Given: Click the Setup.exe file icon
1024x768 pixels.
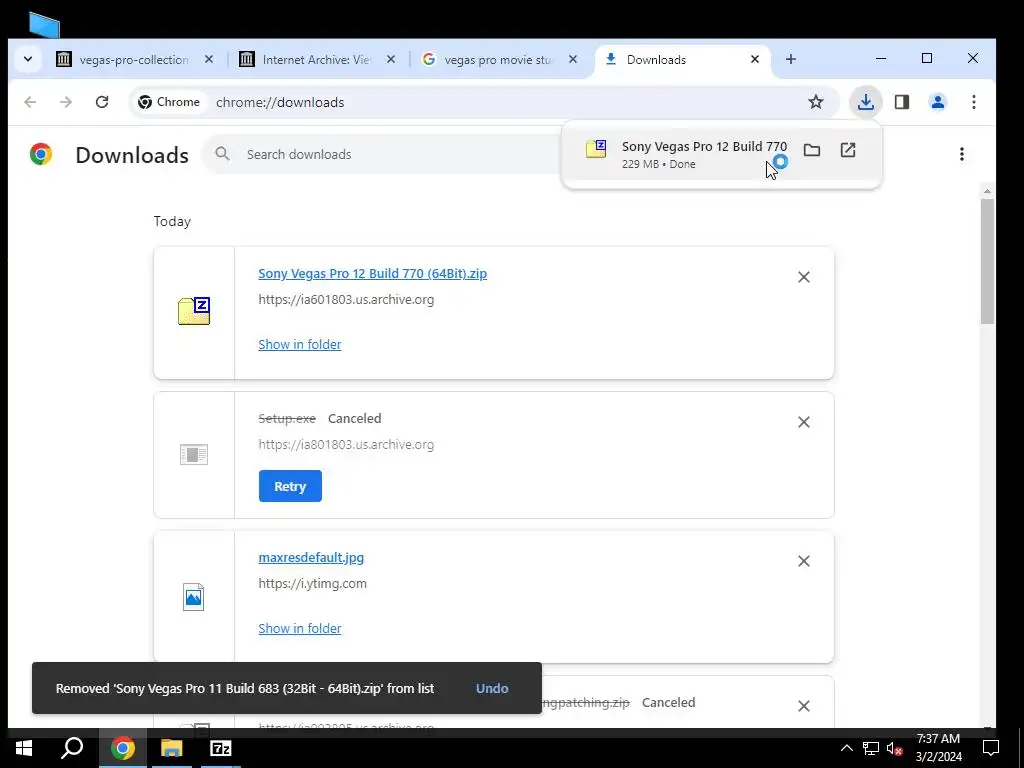Looking at the screenshot, I should [194, 455].
